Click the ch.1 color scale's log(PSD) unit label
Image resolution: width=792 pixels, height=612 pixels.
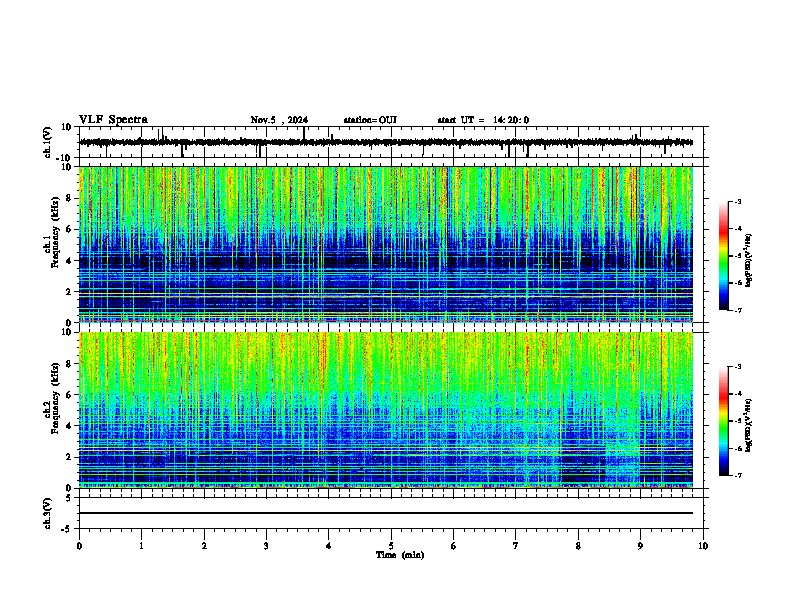749,260
